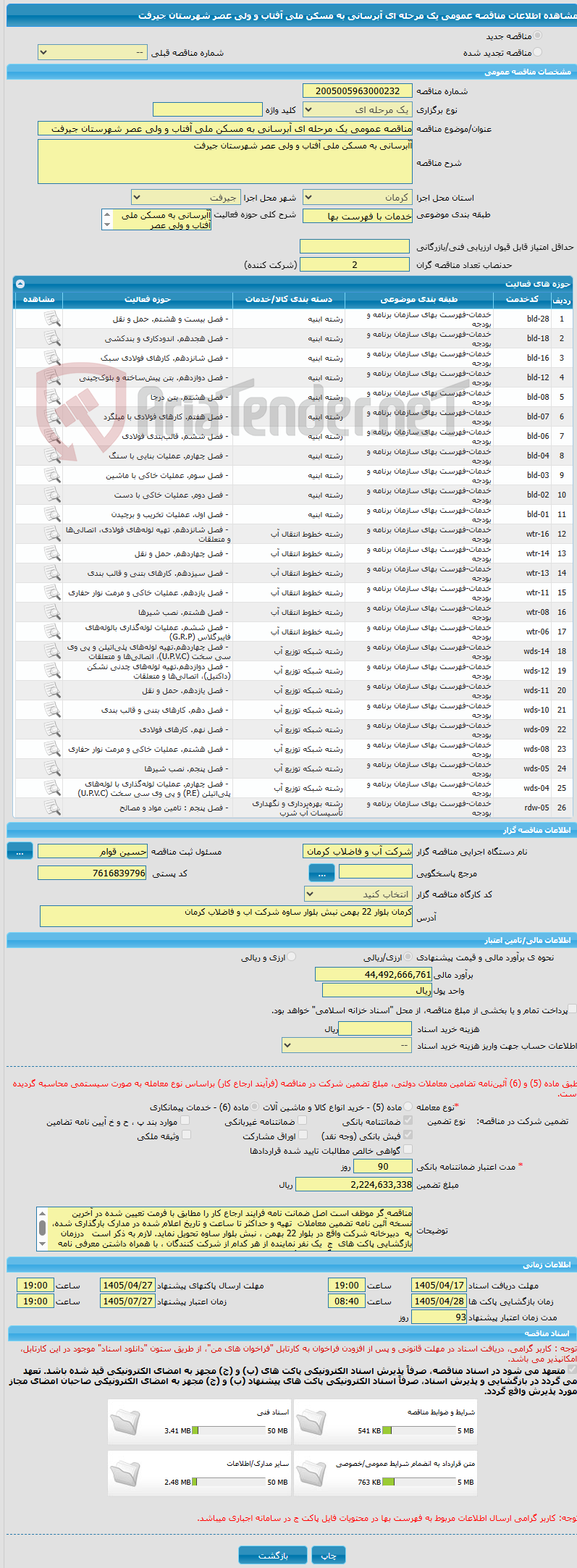The height and width of the screenshot is (1568, 577).
Task: Open view icon for row wds-08
Action: (52, 749)
